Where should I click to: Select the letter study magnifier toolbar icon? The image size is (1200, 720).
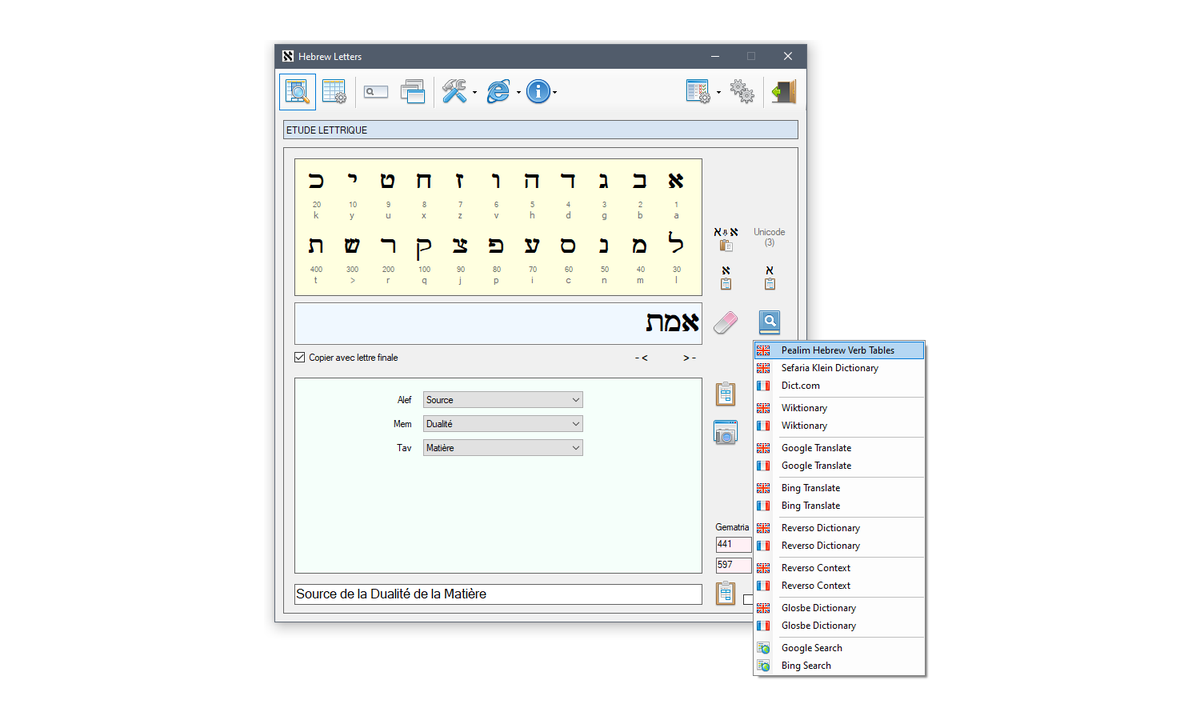(297, 92)
